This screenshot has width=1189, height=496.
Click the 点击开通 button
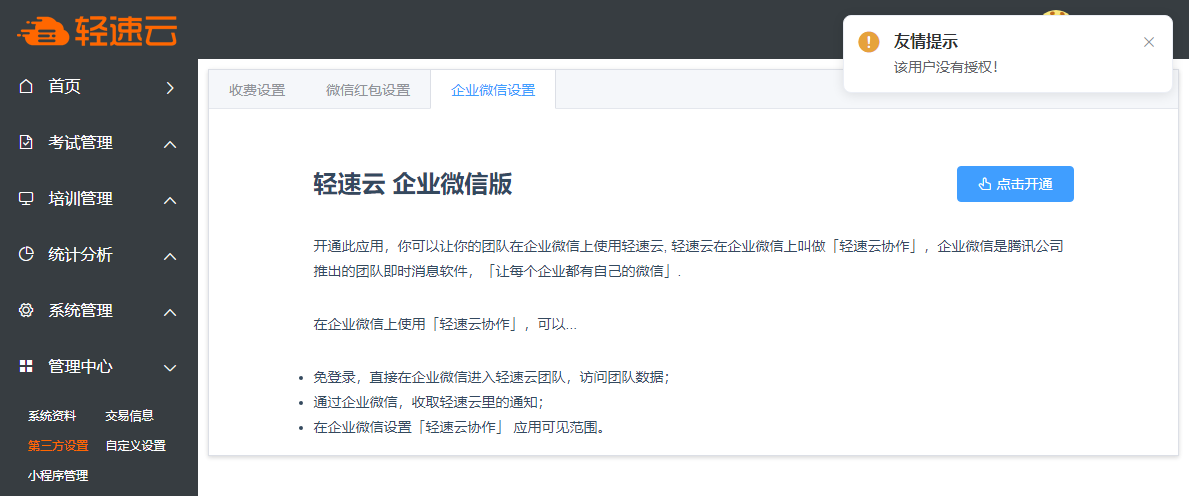tap(1015, 184)
